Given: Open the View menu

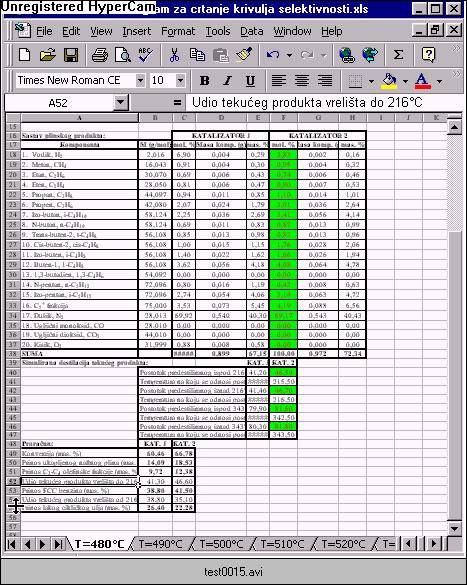Looking at the screenshot, I should [101, 31].
